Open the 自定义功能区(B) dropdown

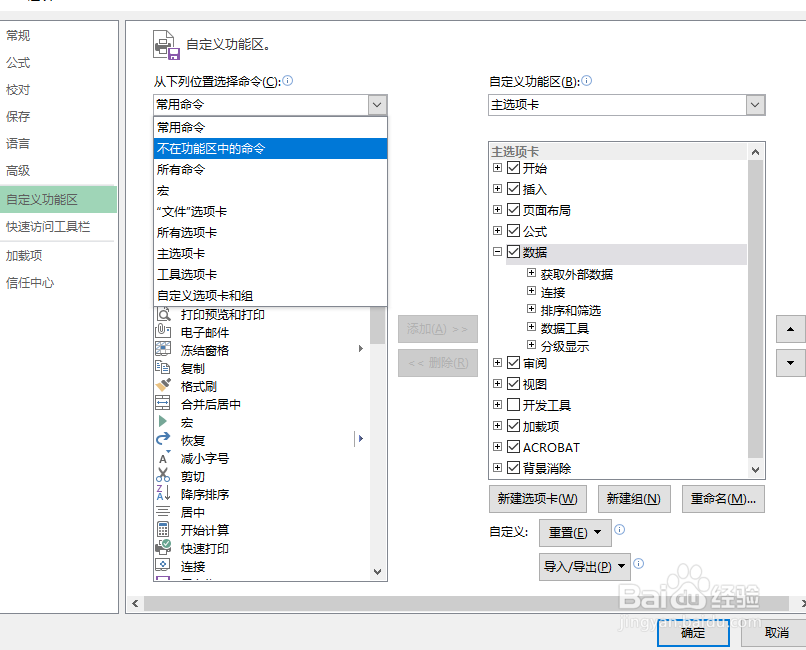754,105
